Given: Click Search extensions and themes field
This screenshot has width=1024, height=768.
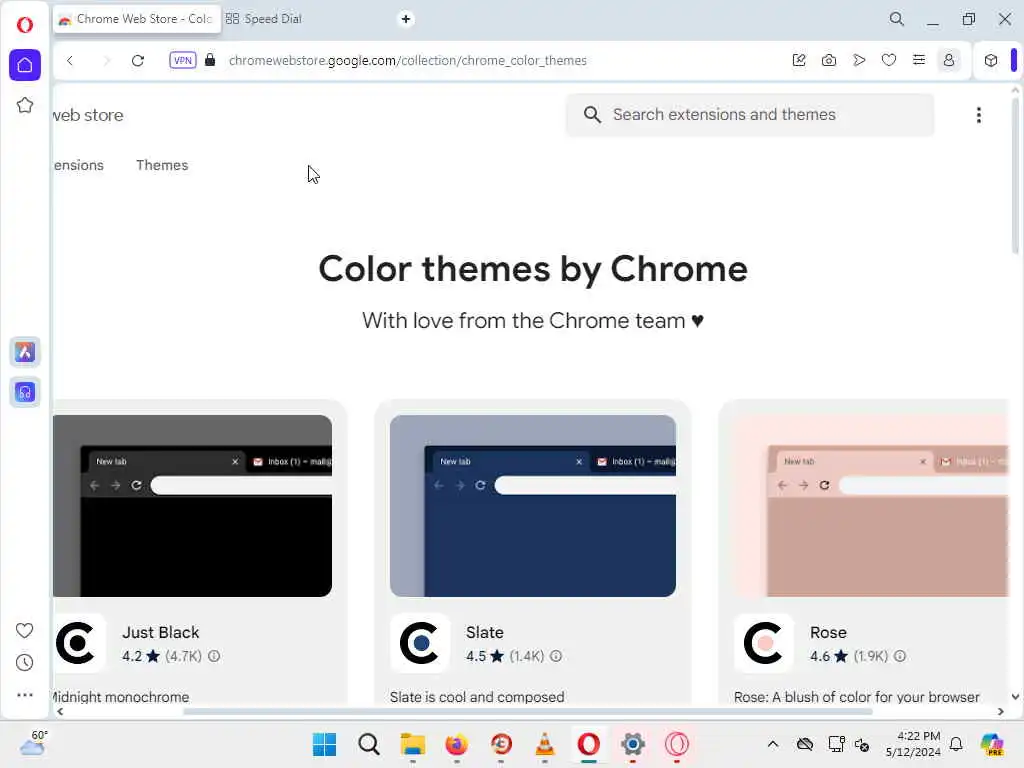Looking at the screenshot, I should coord(750,115).
